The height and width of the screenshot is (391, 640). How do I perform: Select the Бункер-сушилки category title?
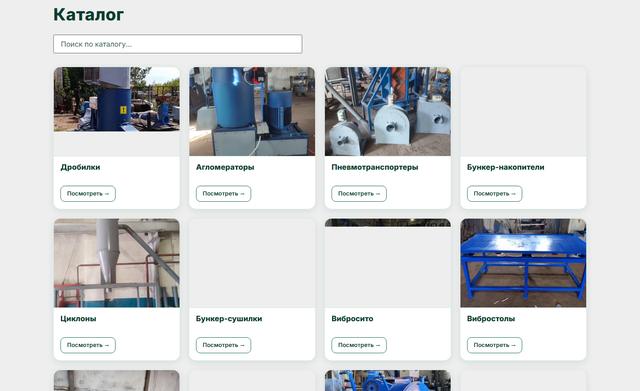click(x=229, y=319)
